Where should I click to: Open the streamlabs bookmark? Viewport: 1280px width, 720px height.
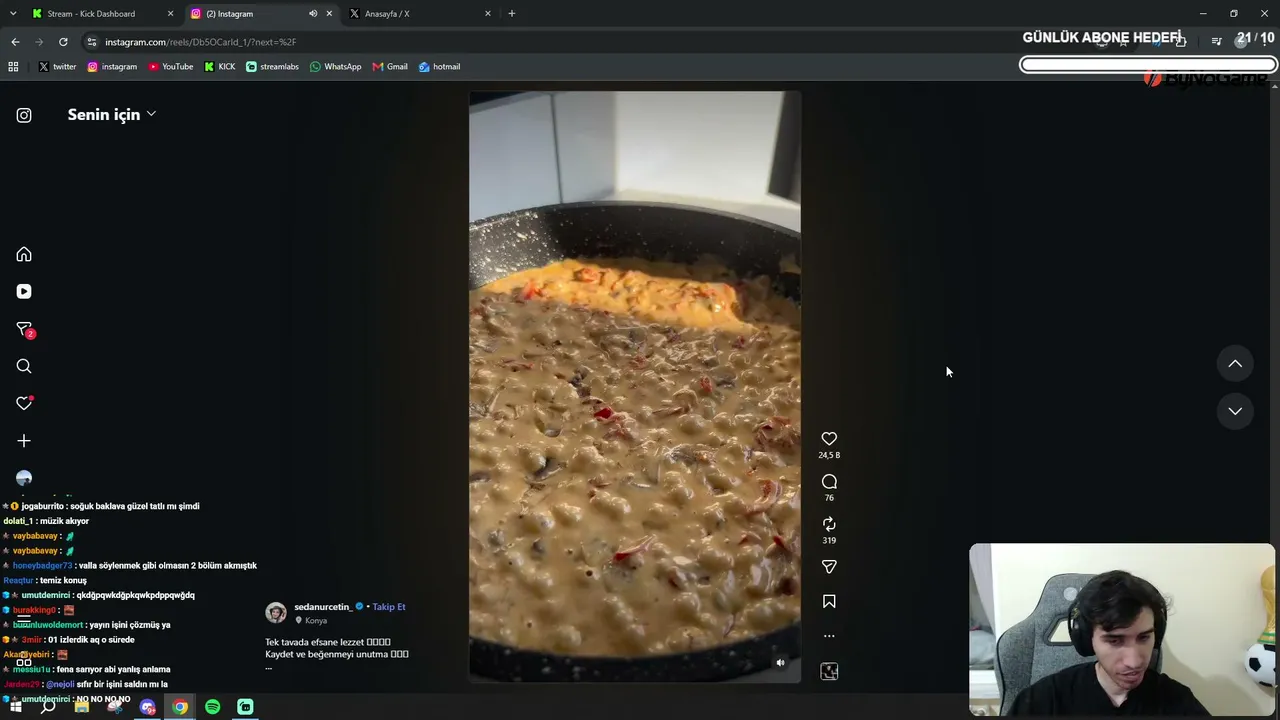pos(272,67)
